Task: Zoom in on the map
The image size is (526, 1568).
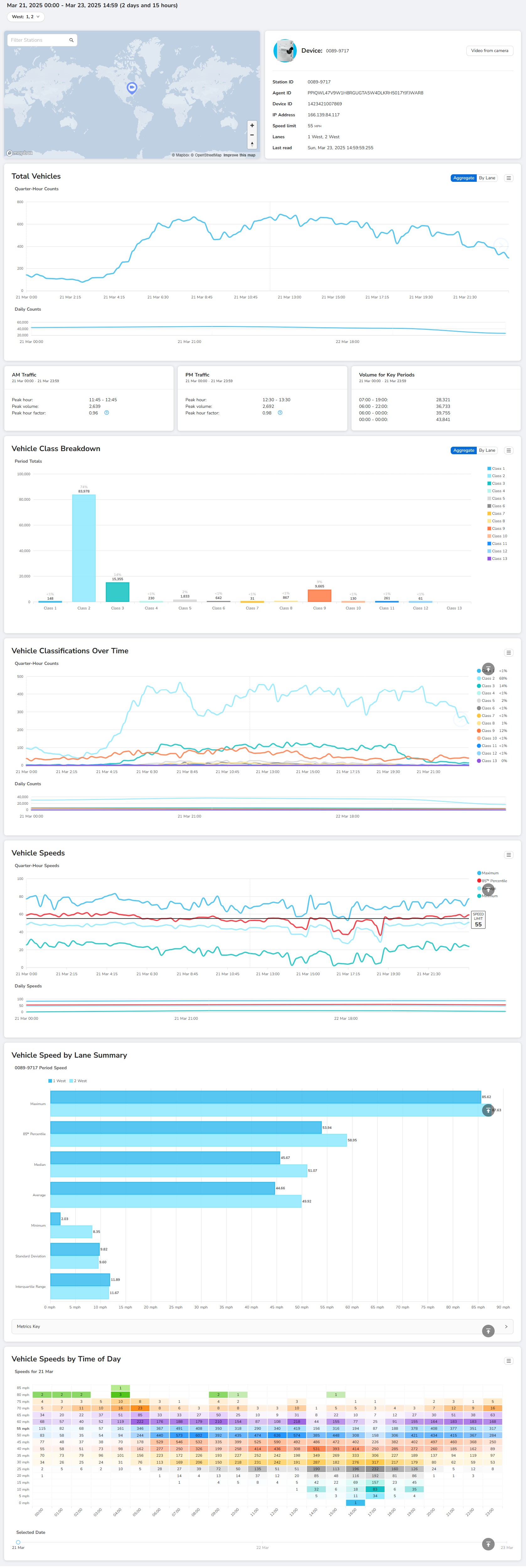Action: [x=252, y=125]
